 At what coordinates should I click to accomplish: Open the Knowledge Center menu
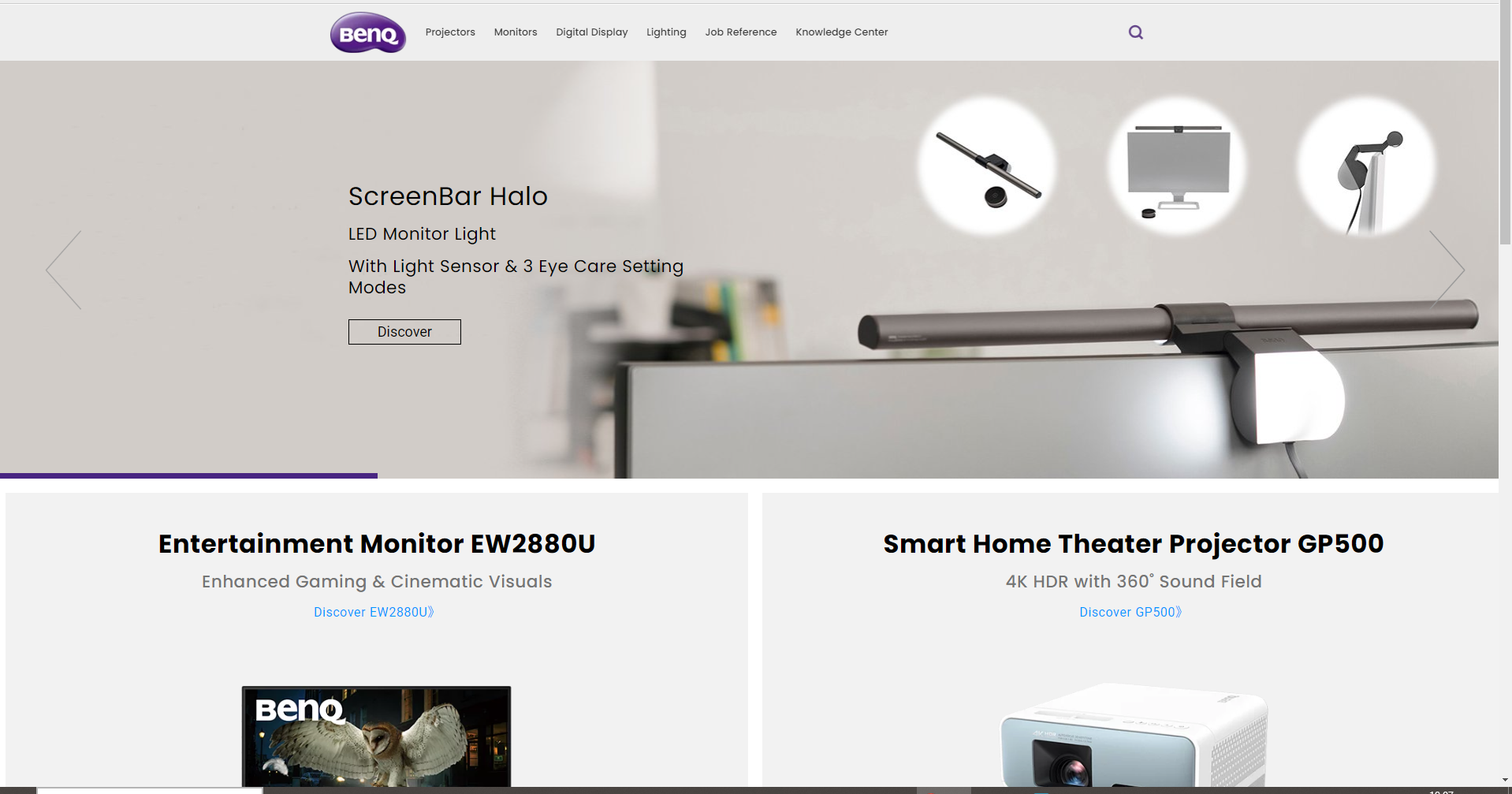coord(841,32)
